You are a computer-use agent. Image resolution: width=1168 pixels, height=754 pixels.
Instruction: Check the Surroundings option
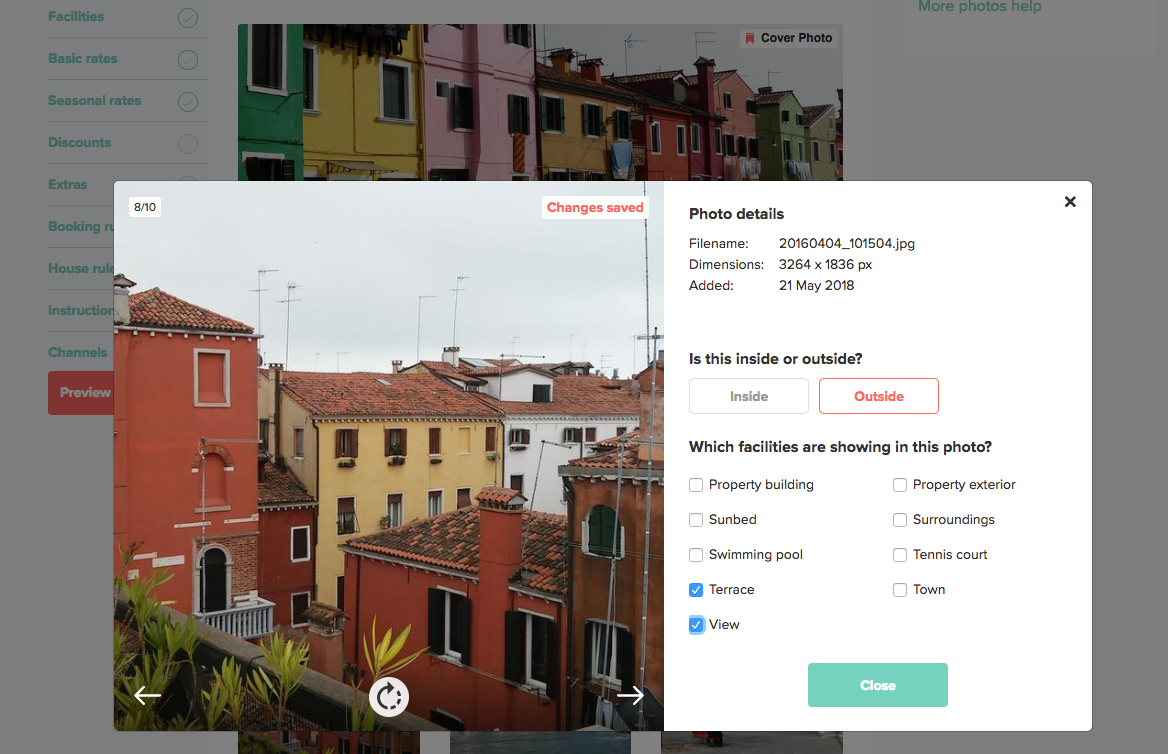[900, 520]
